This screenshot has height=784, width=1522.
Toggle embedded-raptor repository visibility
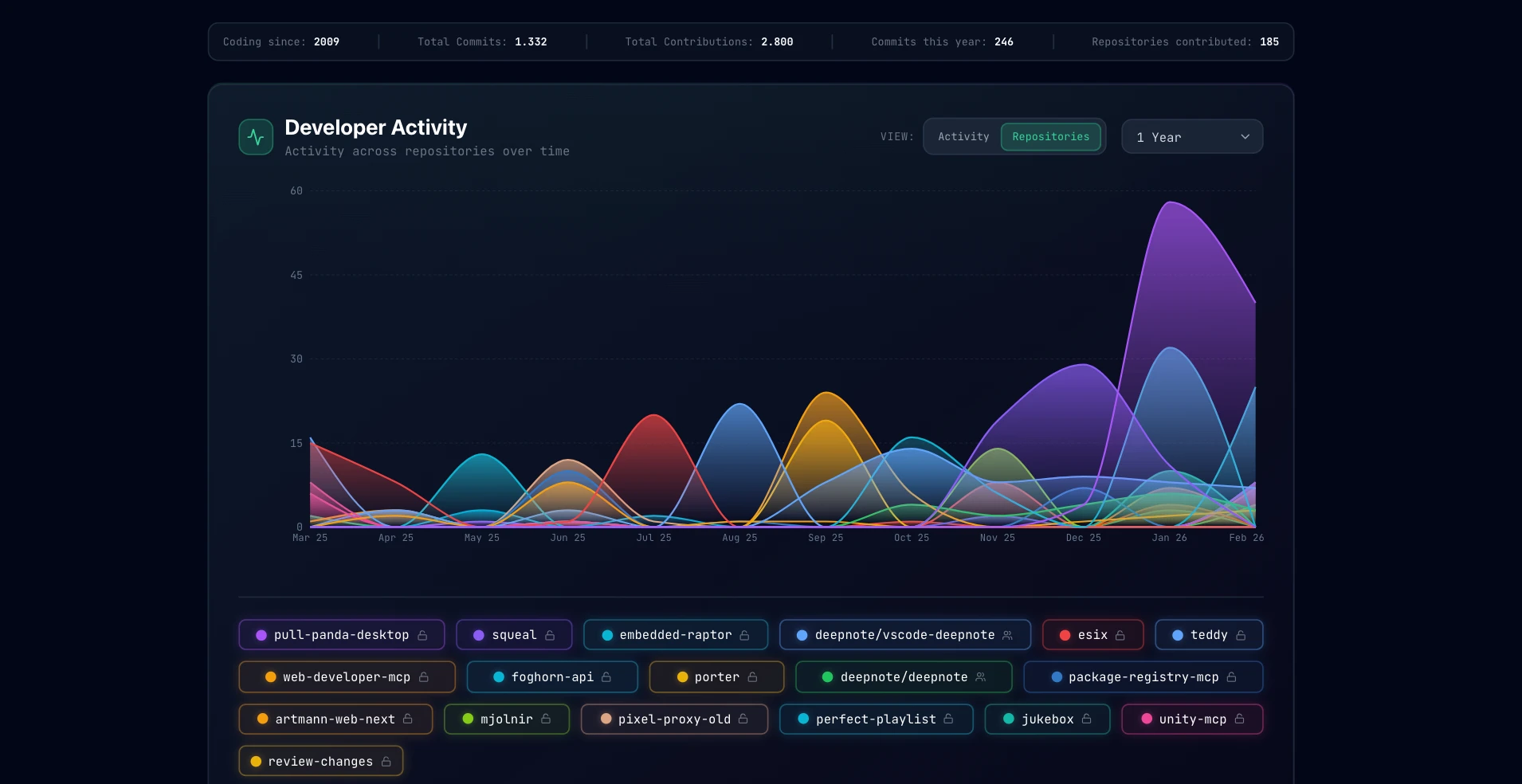point(674,635)
